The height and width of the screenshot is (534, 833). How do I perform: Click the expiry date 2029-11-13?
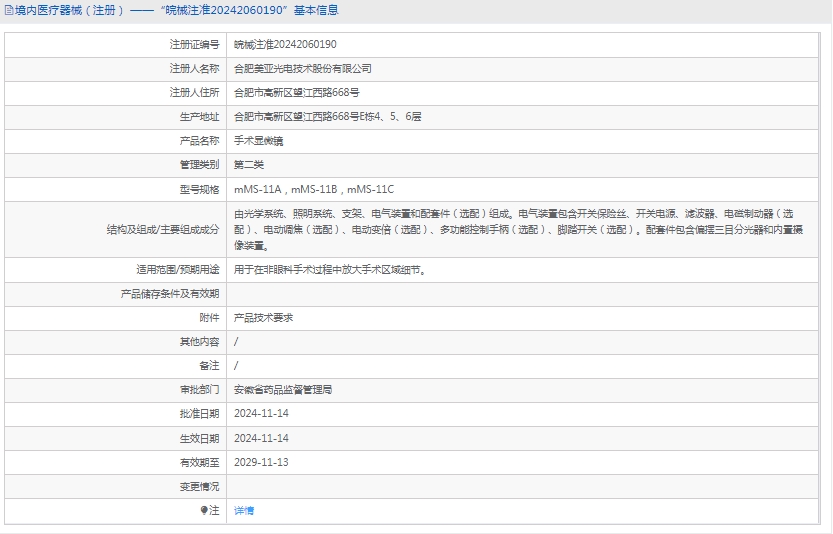coord(261,462)
